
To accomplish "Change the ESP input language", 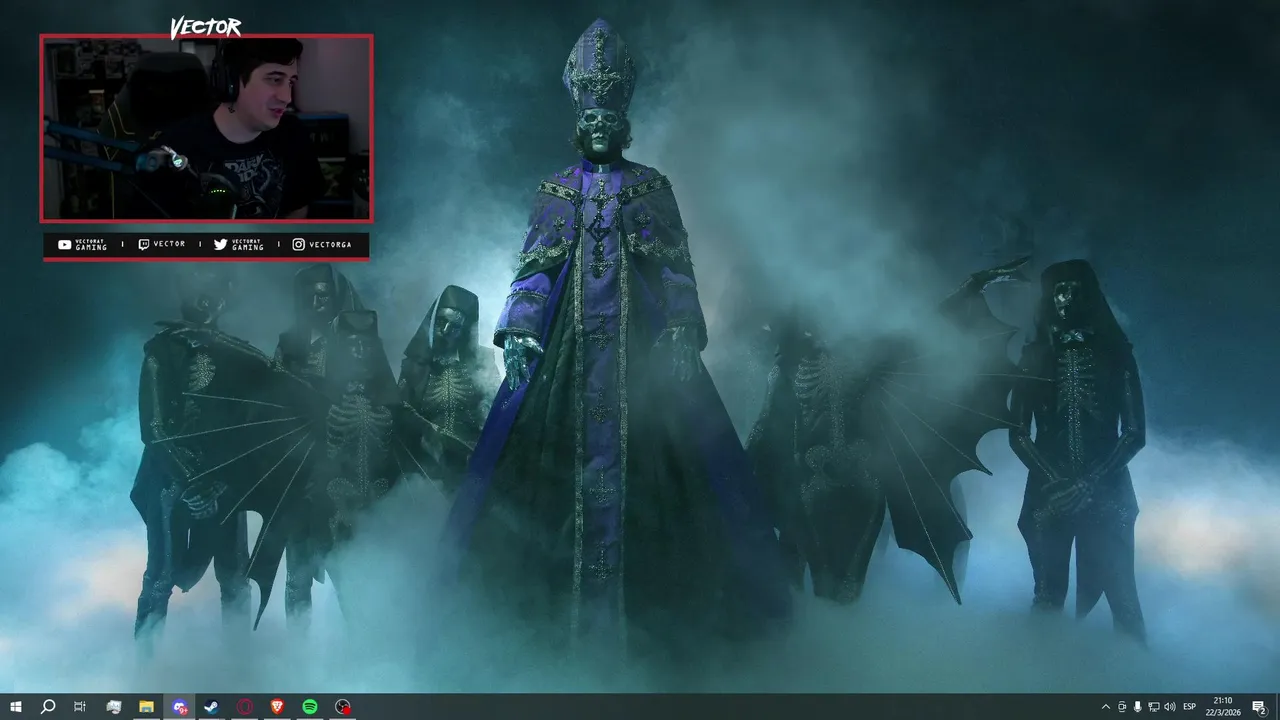I will point(1190,707).
